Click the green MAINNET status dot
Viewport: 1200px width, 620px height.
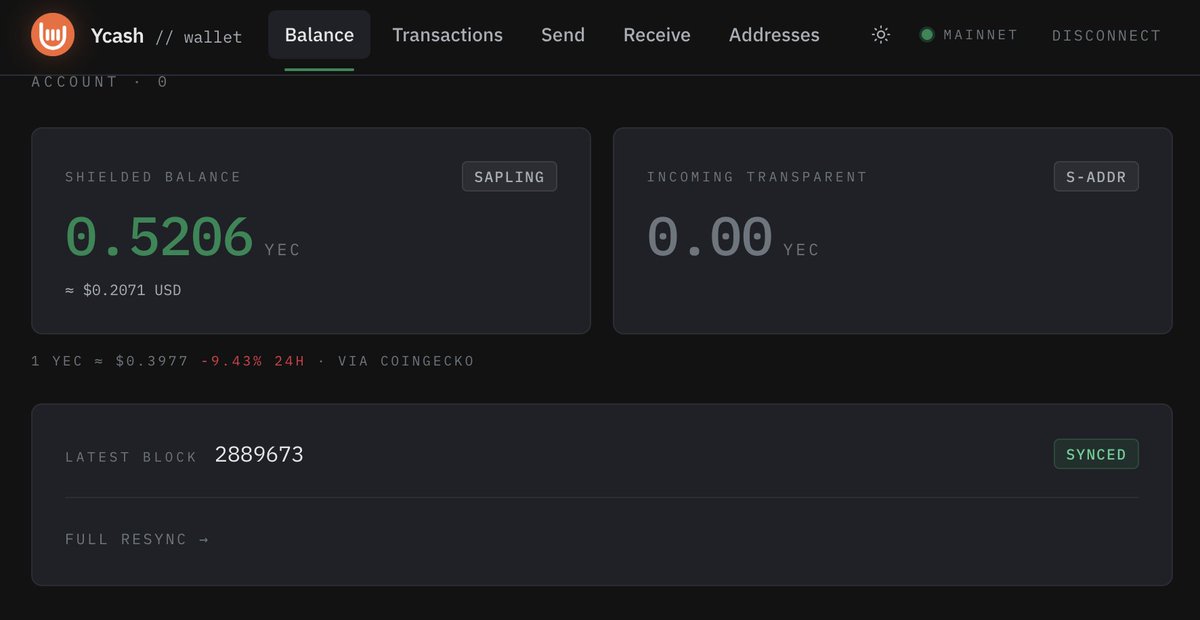coord(927,35)
